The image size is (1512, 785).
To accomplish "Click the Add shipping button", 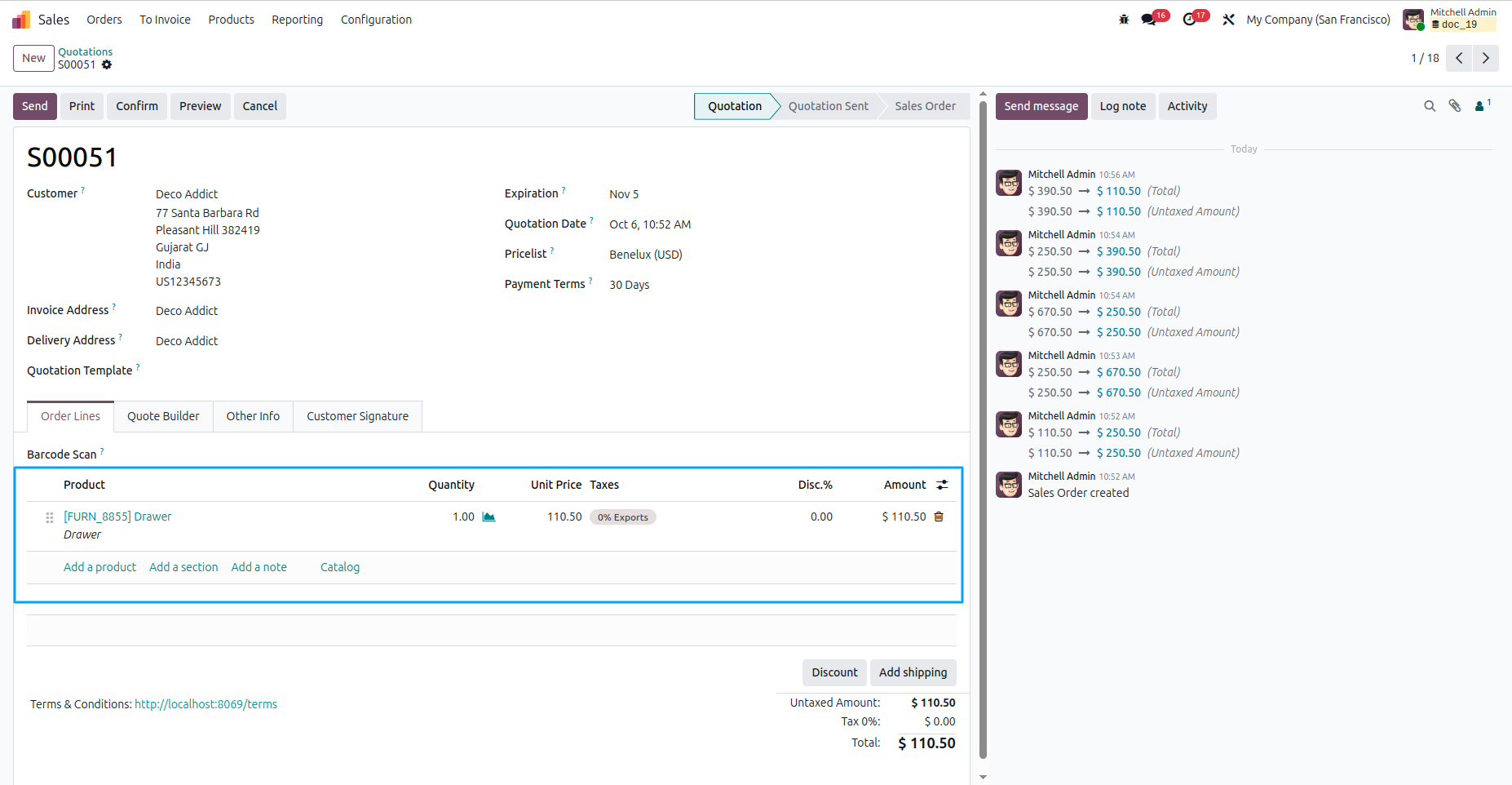I will click(x=913, y=672).
